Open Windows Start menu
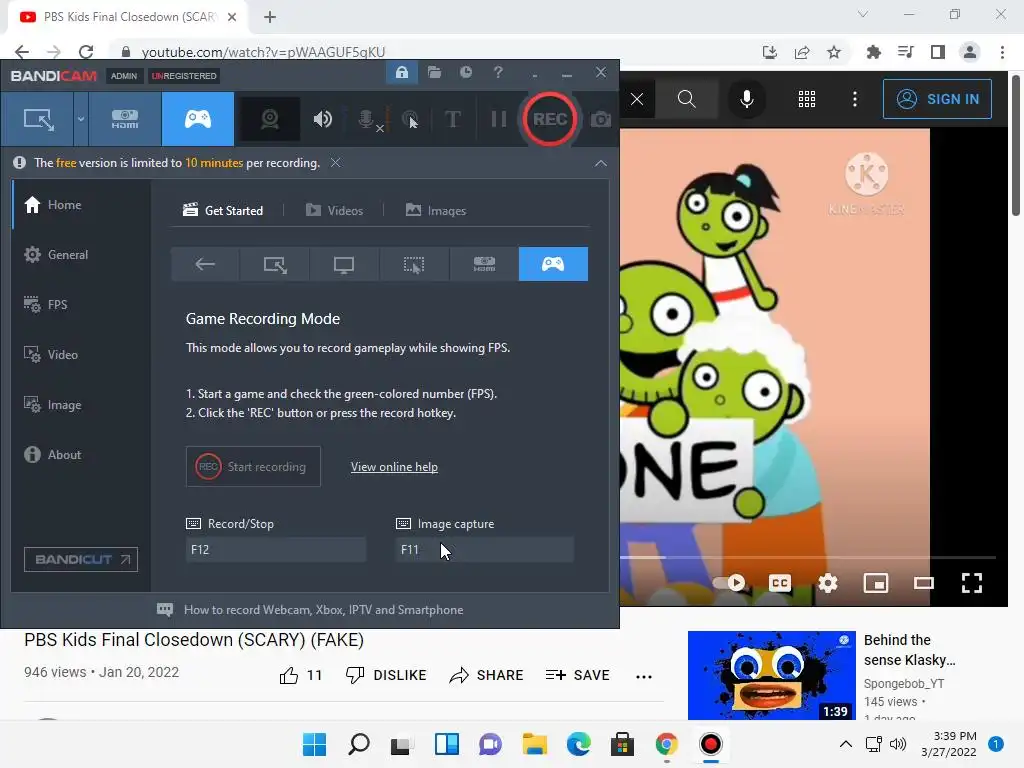The height and width of the screenshot is (768, 1024). tap(314, 744)
